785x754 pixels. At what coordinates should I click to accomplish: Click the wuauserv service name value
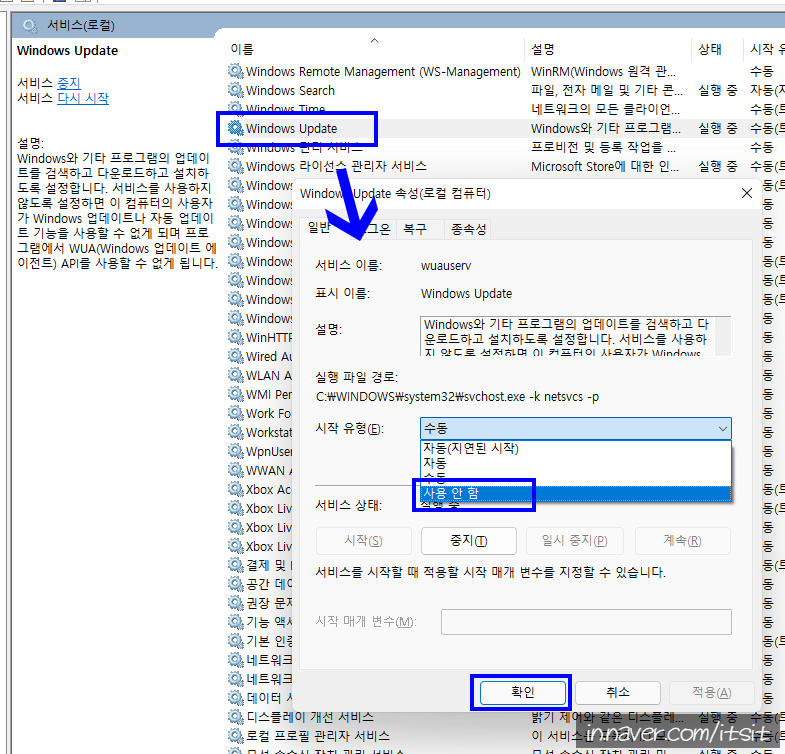pos(446,266)
